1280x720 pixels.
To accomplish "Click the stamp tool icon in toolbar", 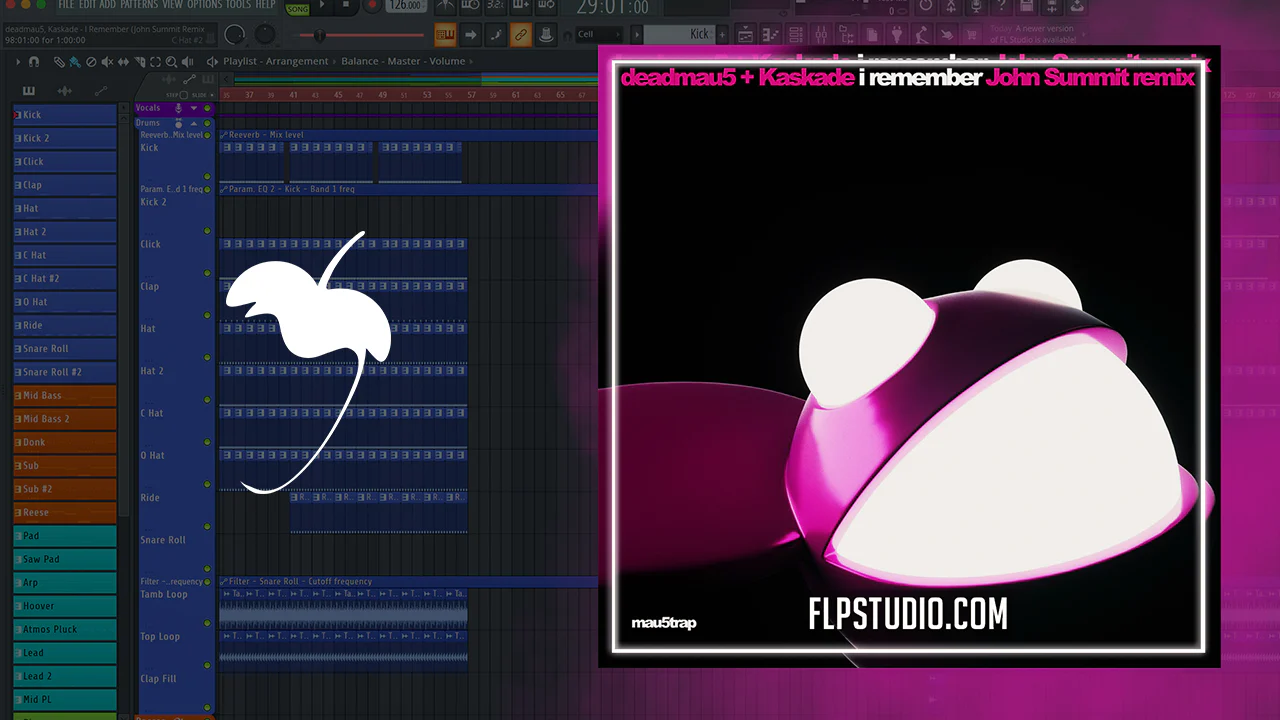I will click(546, 36).
